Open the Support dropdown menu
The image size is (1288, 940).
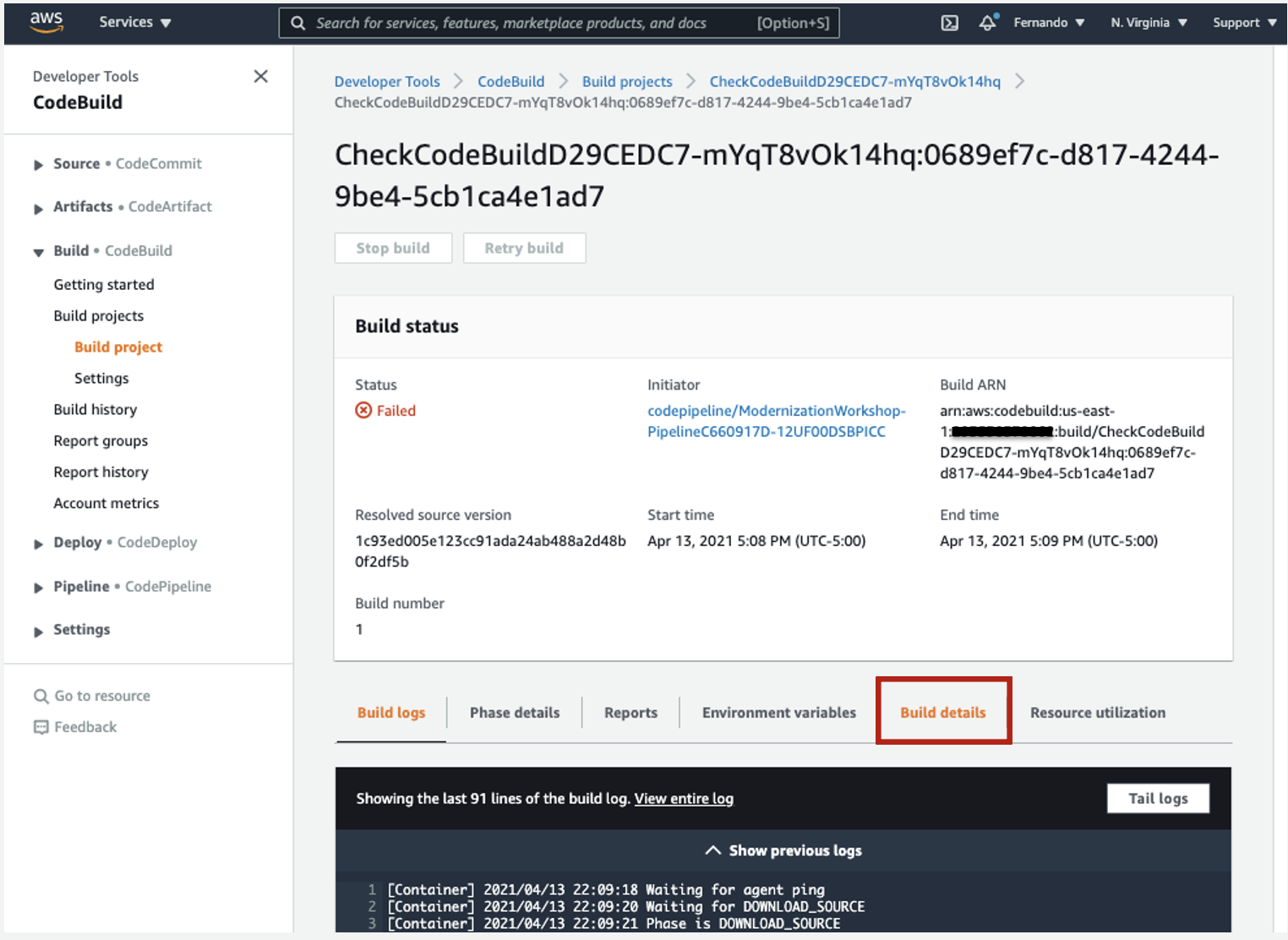1245,23
